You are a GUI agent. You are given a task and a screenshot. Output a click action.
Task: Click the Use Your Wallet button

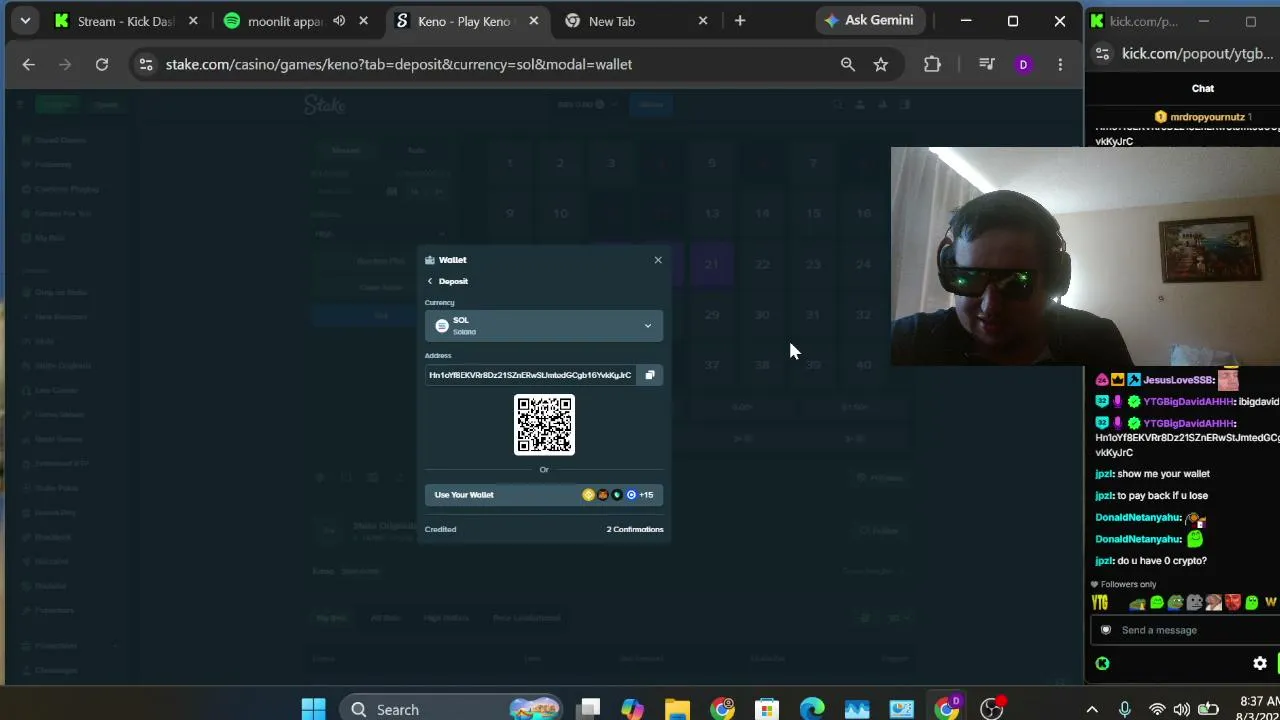click(x=544, y=495)
